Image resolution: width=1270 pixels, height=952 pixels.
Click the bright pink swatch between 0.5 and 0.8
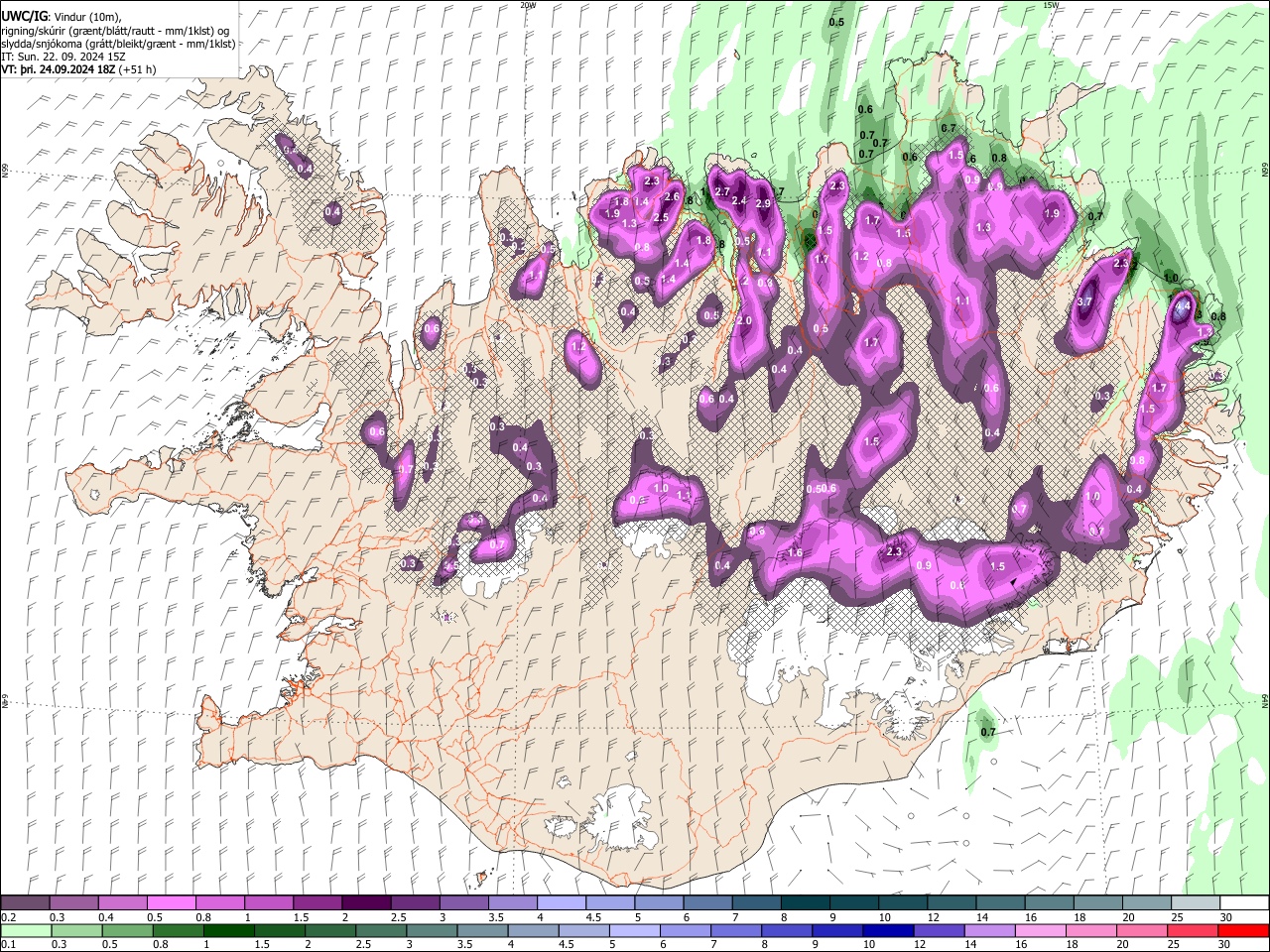coord(172,903)
